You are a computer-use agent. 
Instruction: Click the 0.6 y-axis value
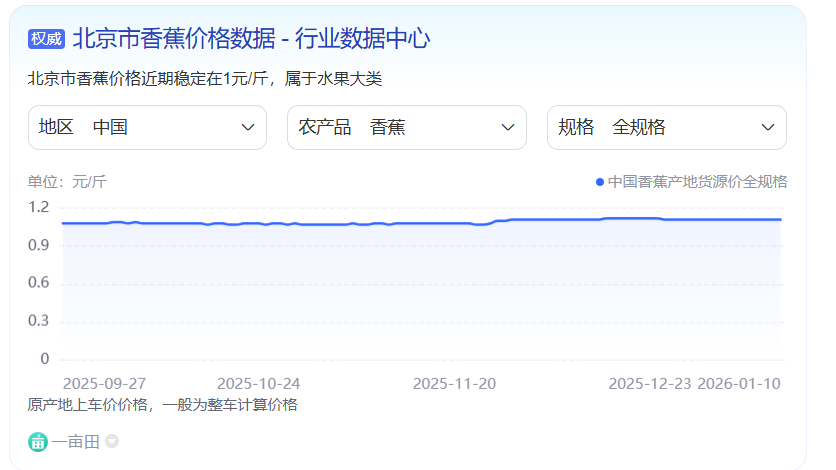pos(38,282)
